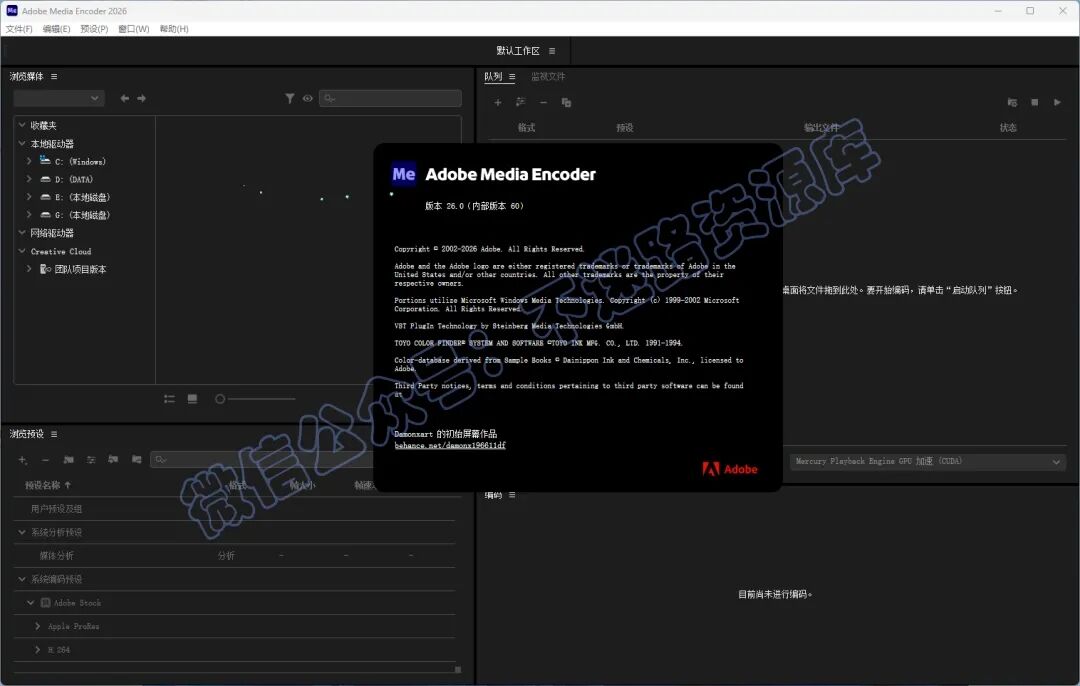
Task: Start the queue with play button
Action: [x=1057, y=103]
